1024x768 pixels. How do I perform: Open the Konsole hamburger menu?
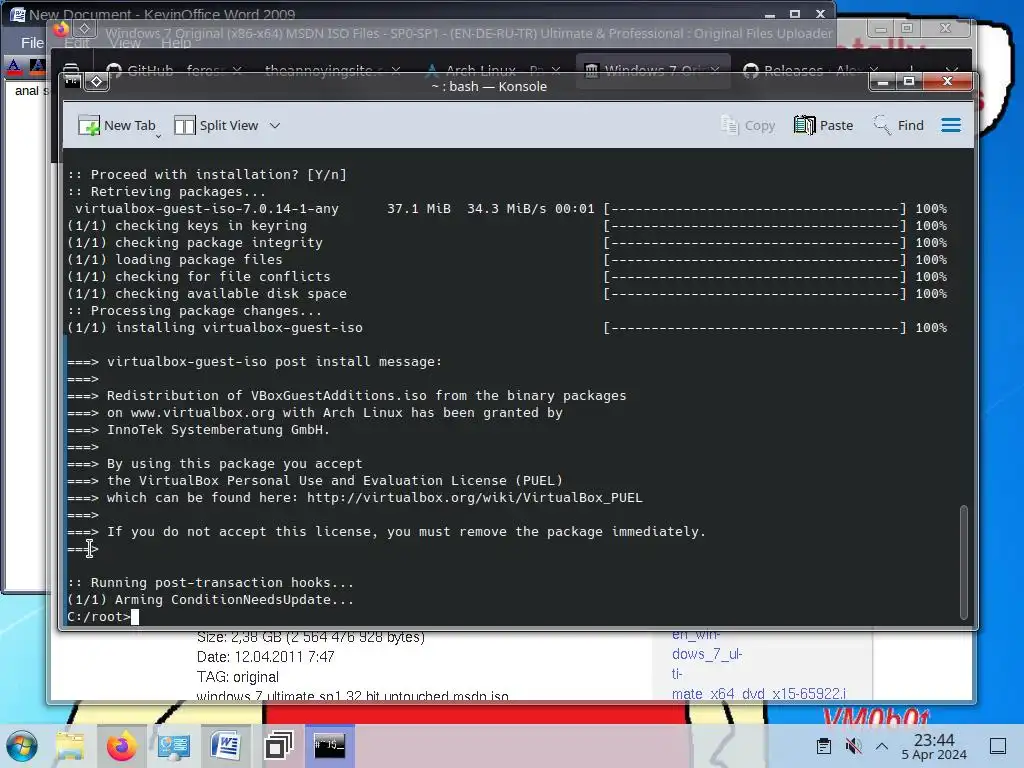pos(951,125)
